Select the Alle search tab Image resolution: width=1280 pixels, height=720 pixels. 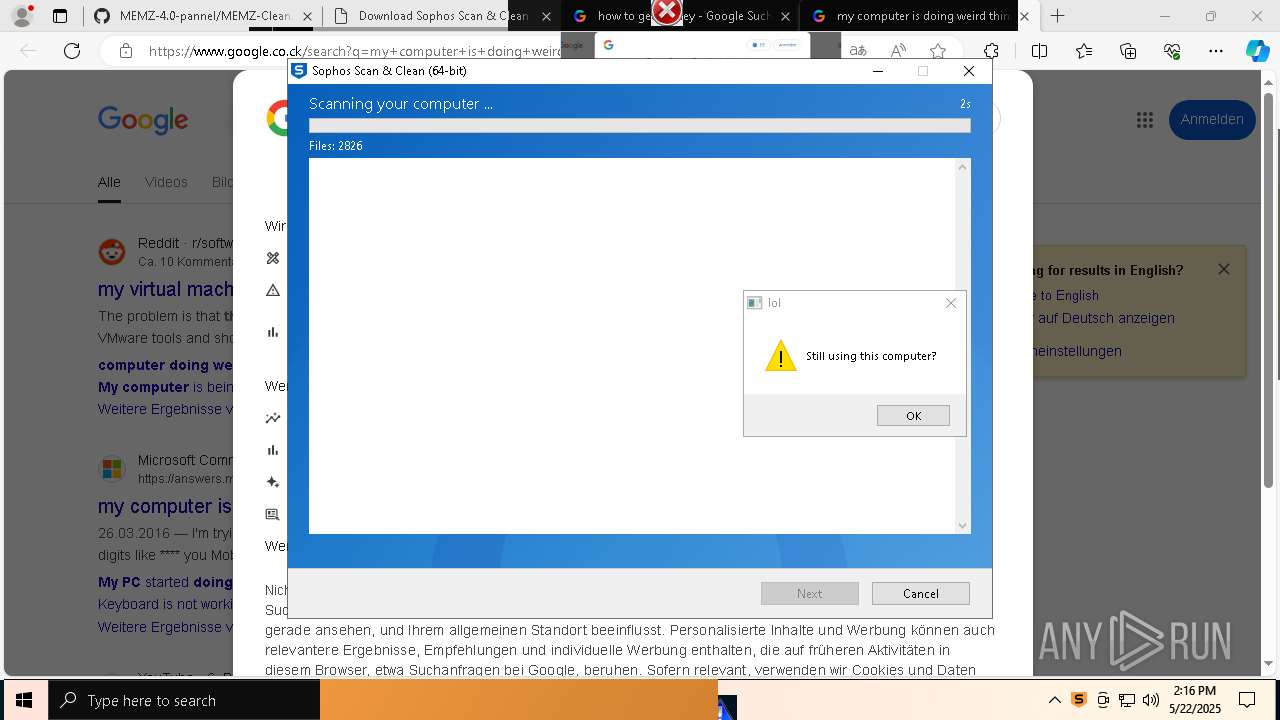click(x=109, y=182)
